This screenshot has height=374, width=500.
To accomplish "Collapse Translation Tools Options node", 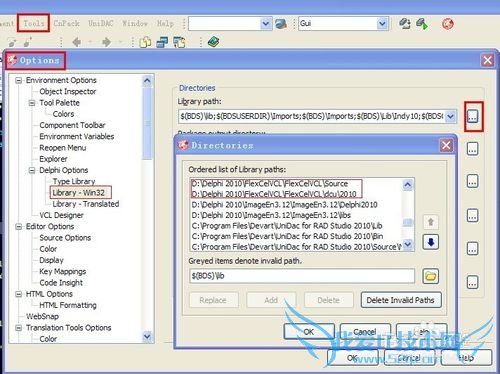I will tap(19, 328).
